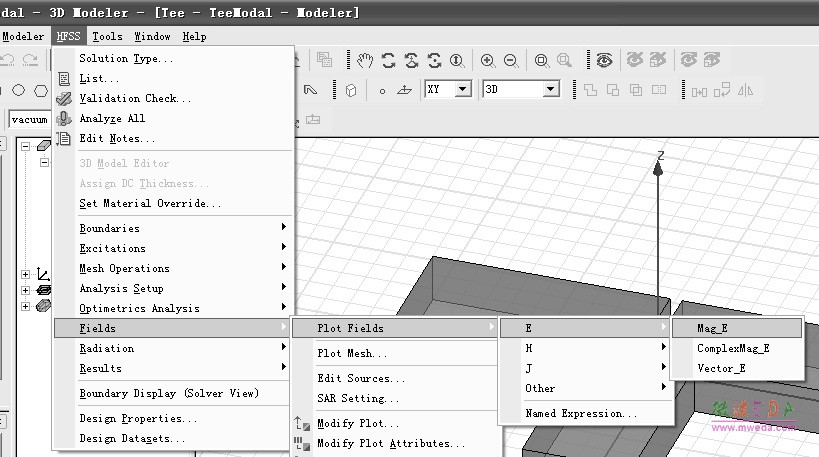Open the Results submenu
819x457 pixels.
pyautogui.click(x=172, y=368)
